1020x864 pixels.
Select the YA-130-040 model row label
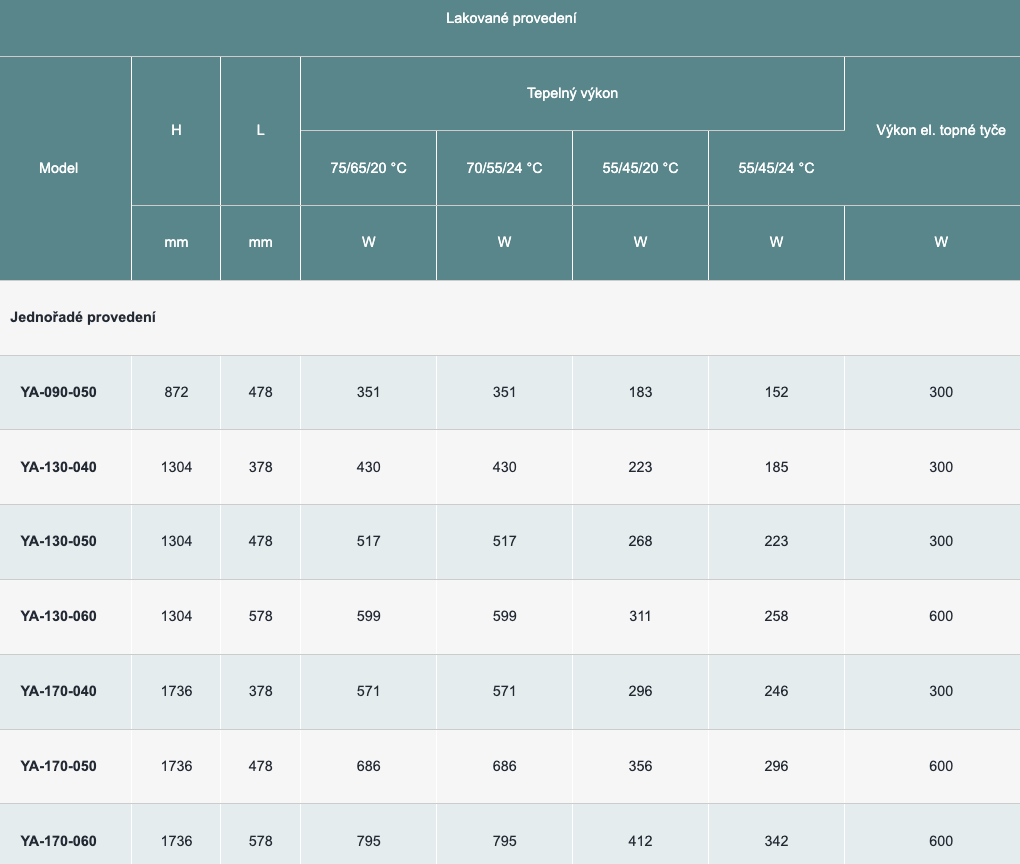coord(58,467)
